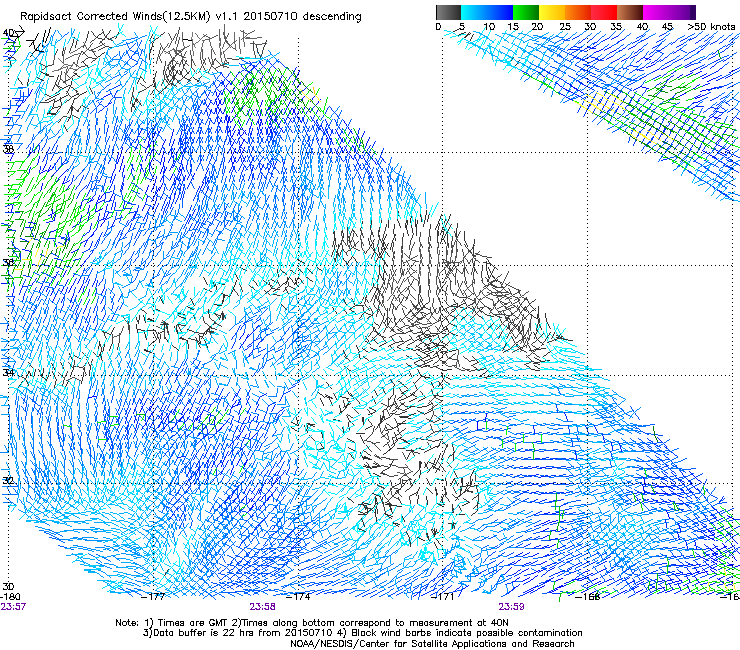Click the yellow 20-25 knots color segment

point(552,12)
